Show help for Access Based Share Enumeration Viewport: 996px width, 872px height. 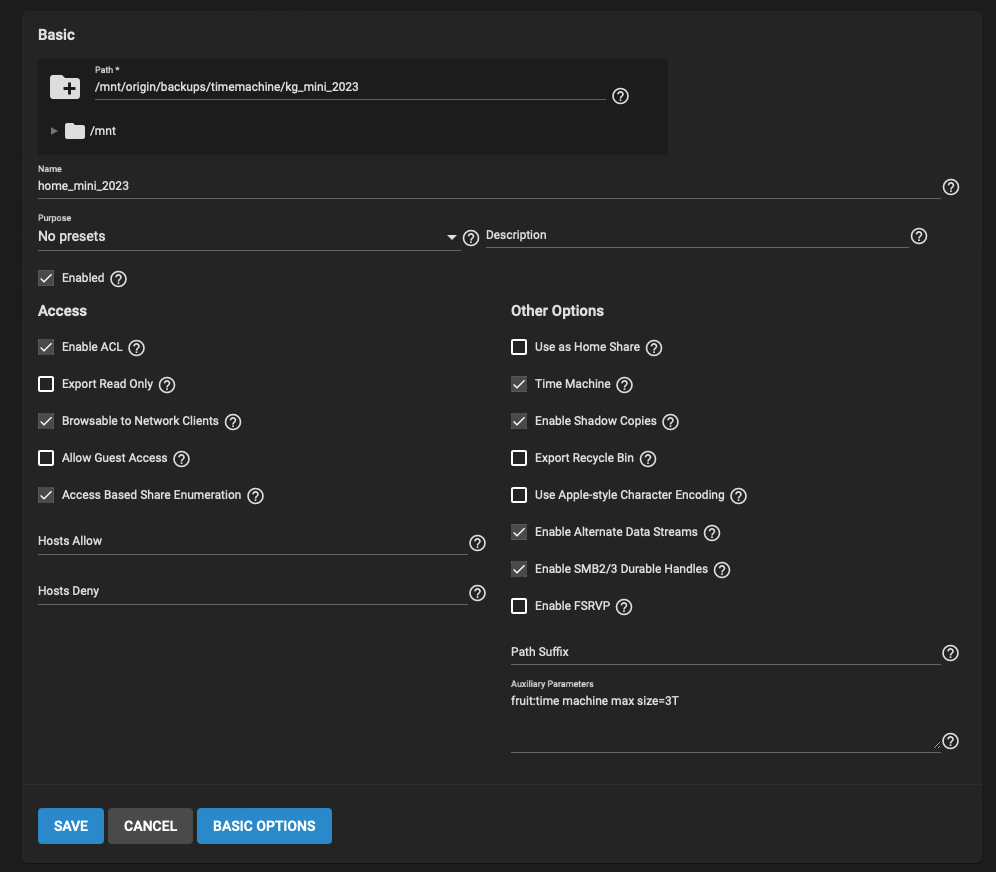click(255, 495)
